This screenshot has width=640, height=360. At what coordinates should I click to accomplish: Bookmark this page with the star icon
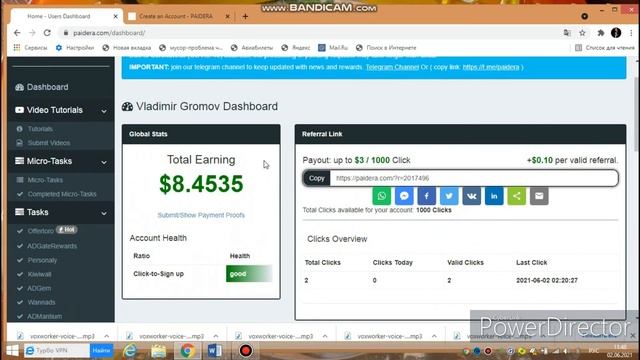[582, 33]
